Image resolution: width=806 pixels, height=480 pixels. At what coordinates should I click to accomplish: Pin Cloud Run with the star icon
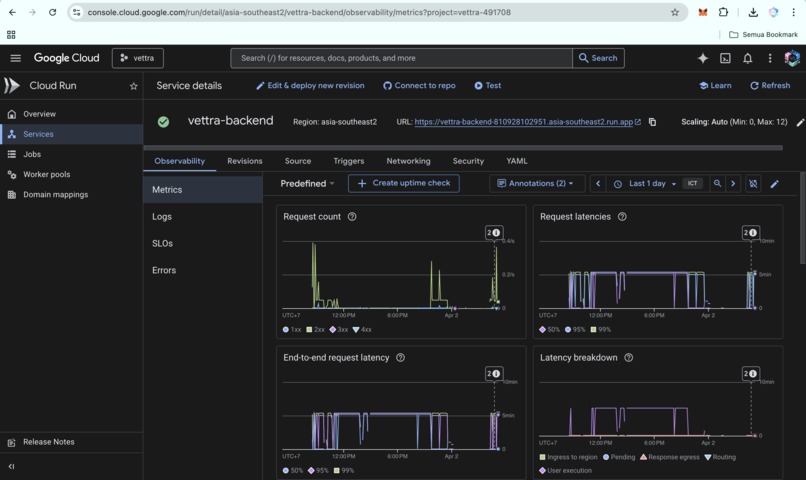pos(134,86)
